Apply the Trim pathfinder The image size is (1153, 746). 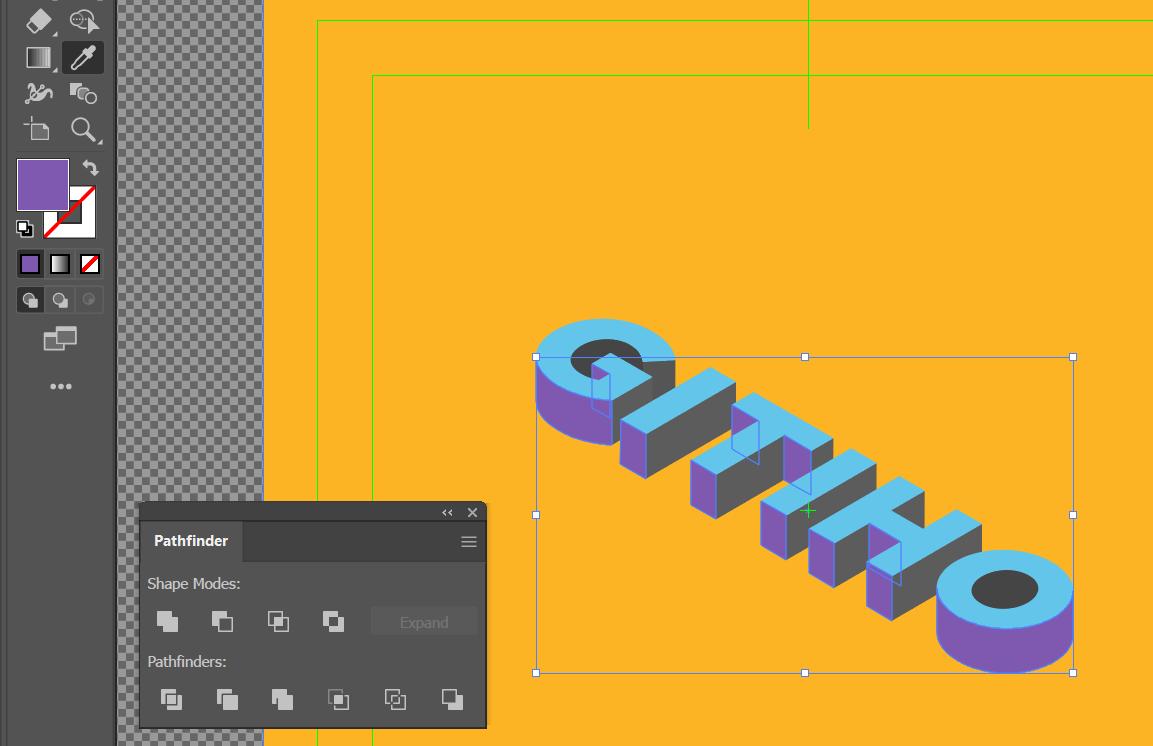click(227, 700)
